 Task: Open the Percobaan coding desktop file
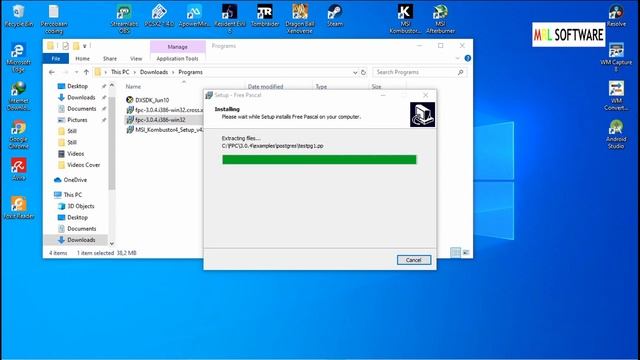54,18
